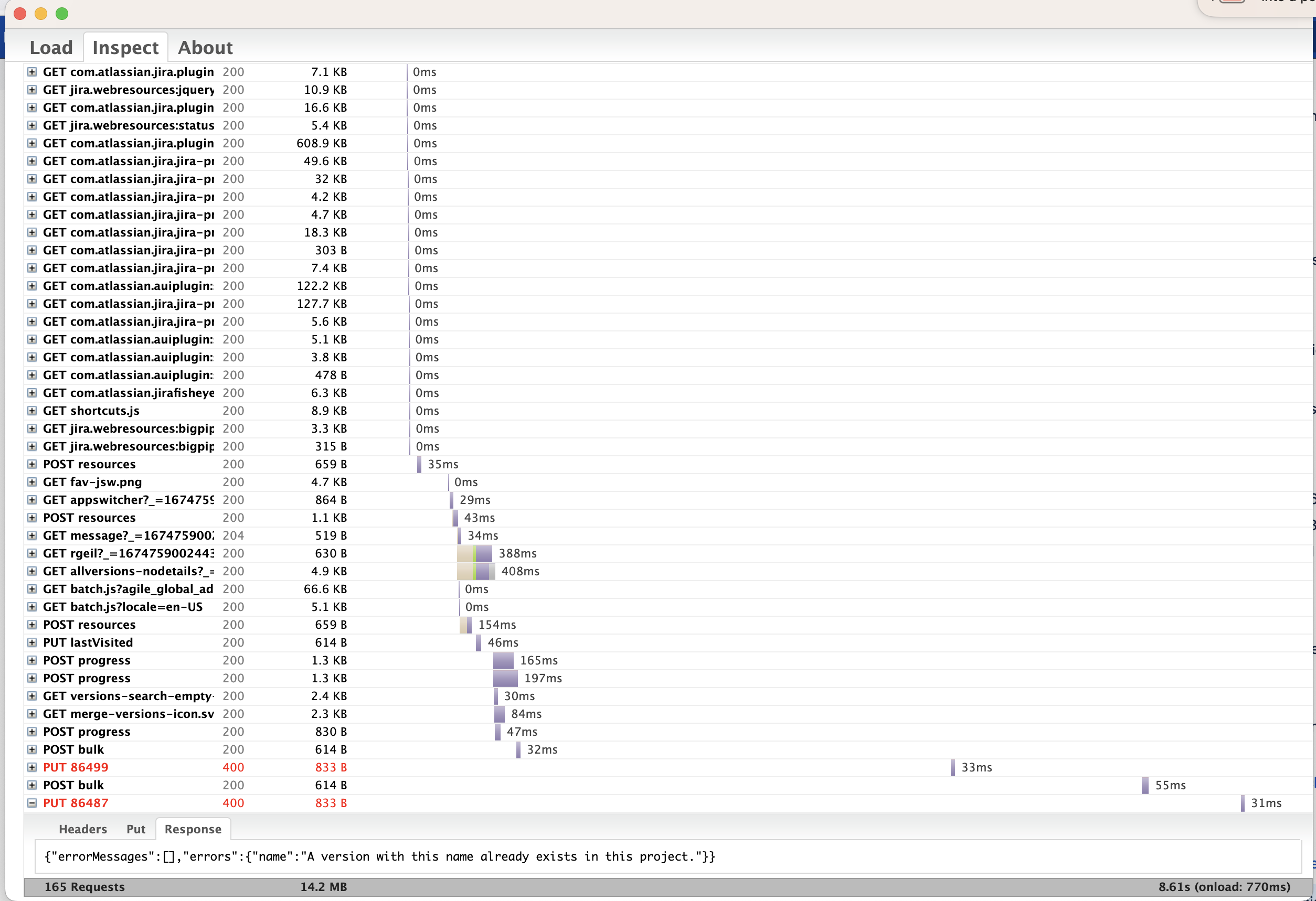The width and height of the screenshot is (1316, 901).
Task: Select the POST bulk 55ms row
Action: click(73, 785)
